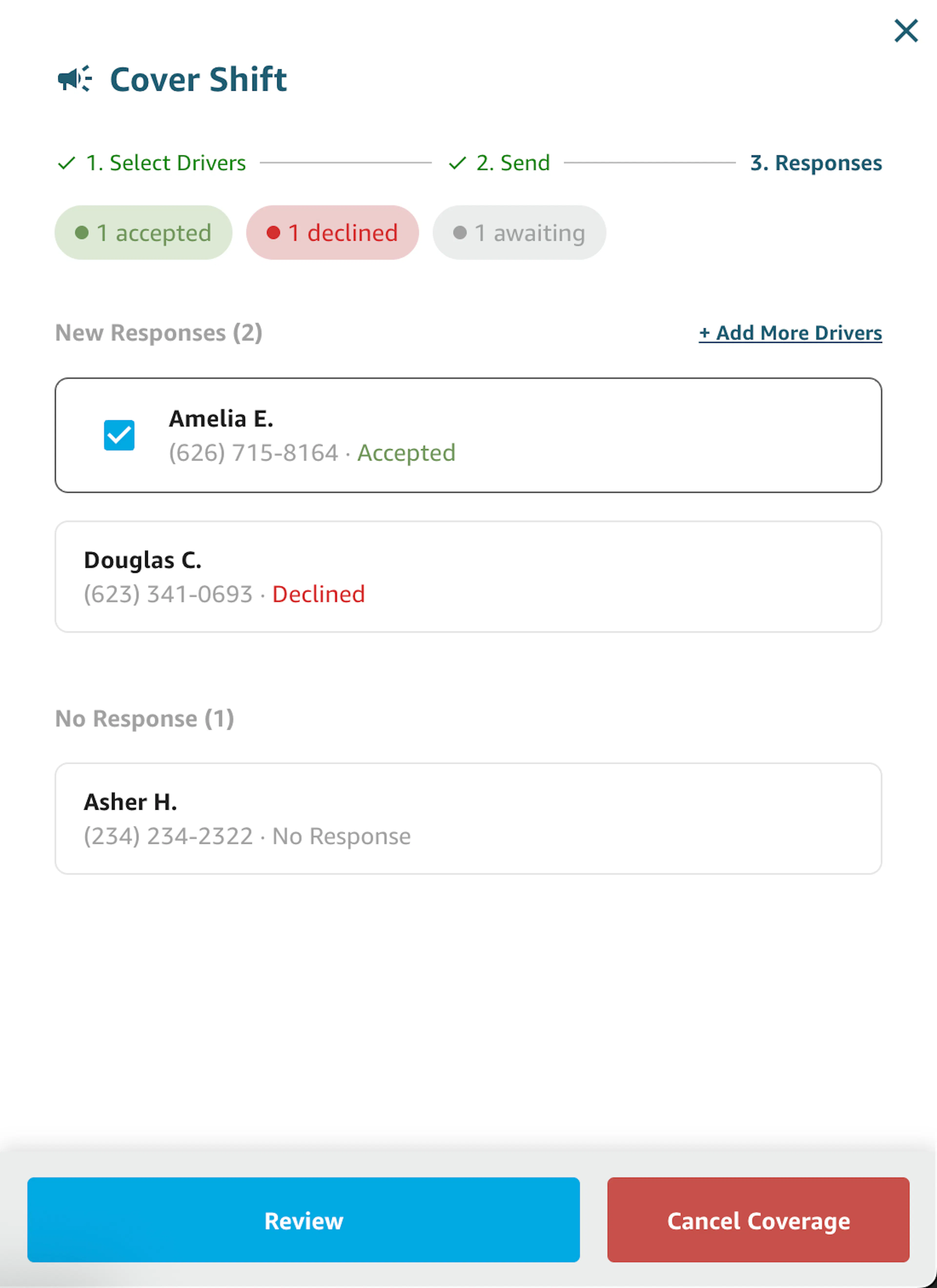Select the Douglas C. declined card
The width and height of the screenshot is (937, 1288).
click(468, 576)
